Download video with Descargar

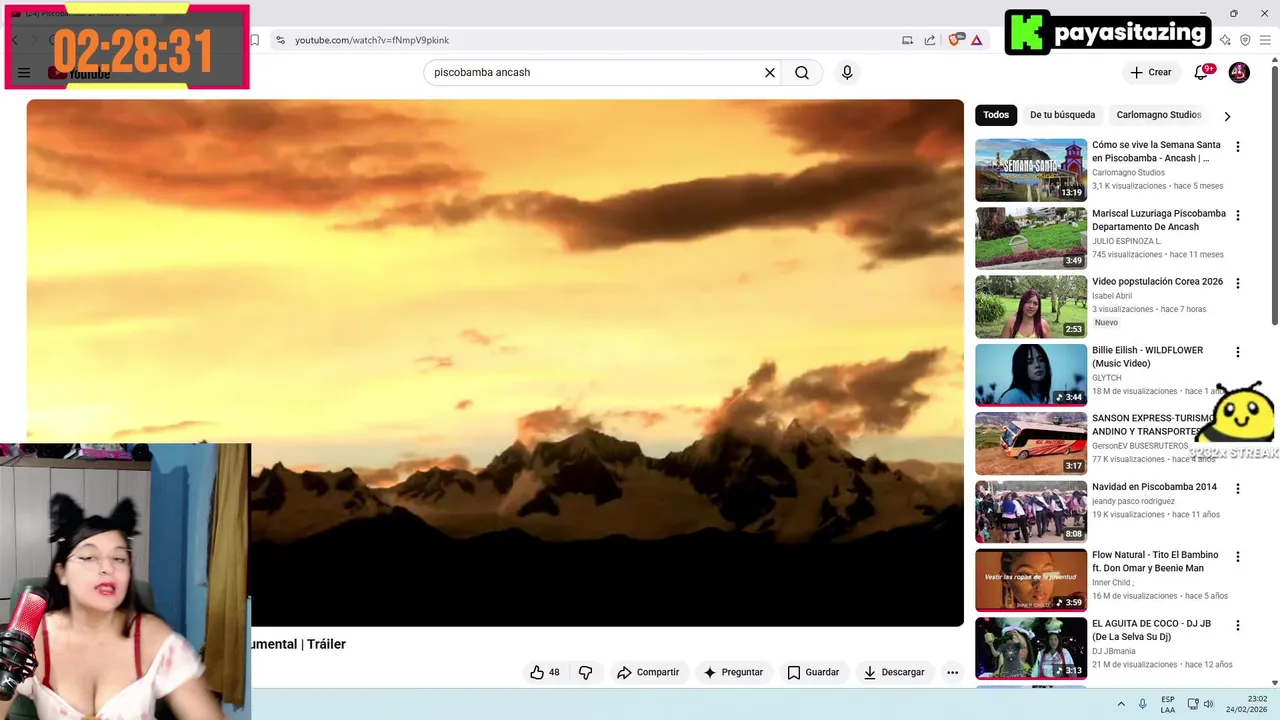894,672
